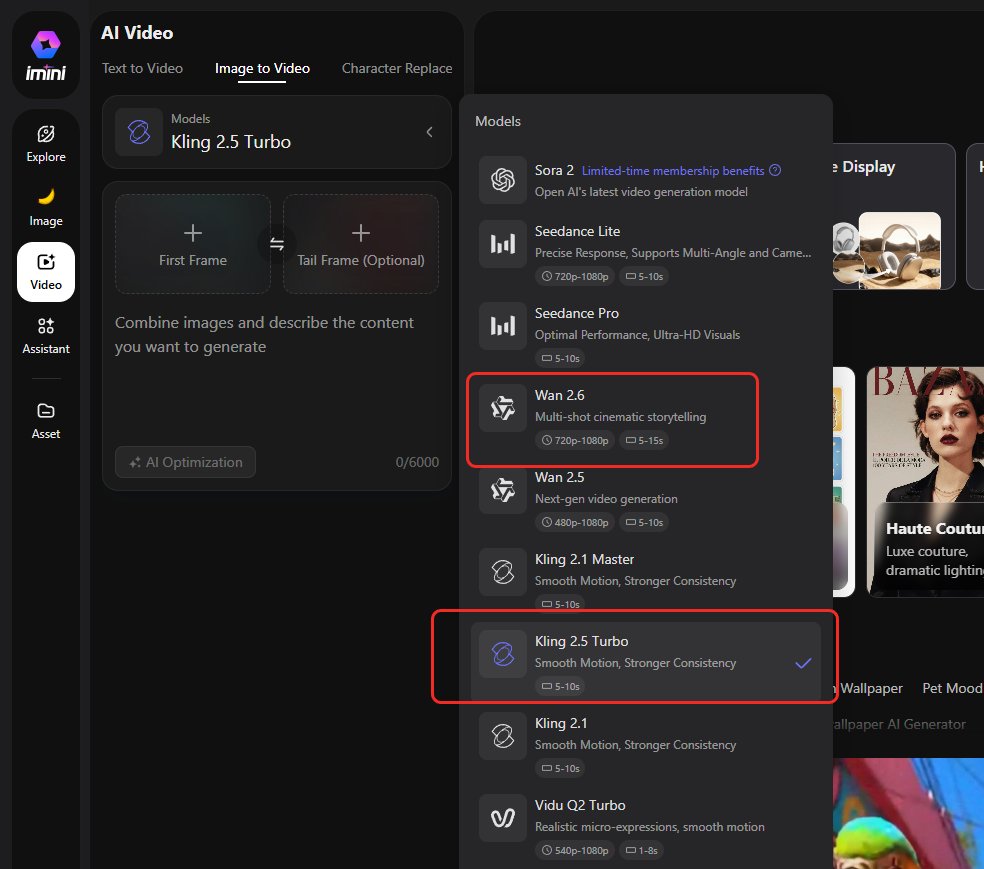Open the Image section in sidebar

tap(46, 207)
